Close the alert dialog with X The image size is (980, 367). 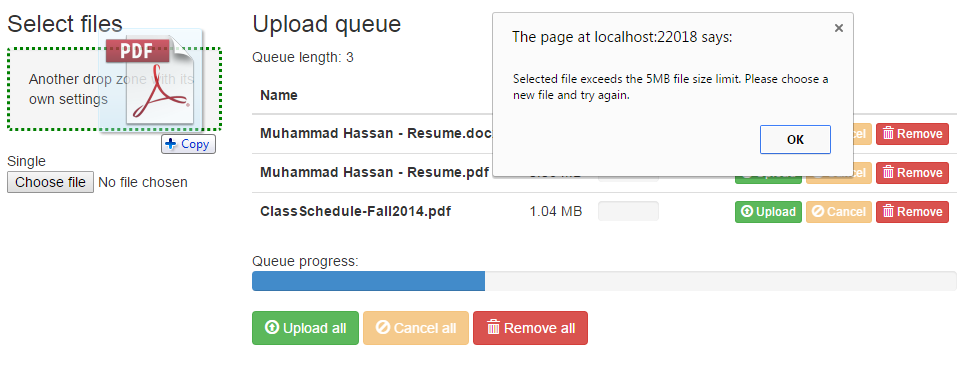(839, 28)
